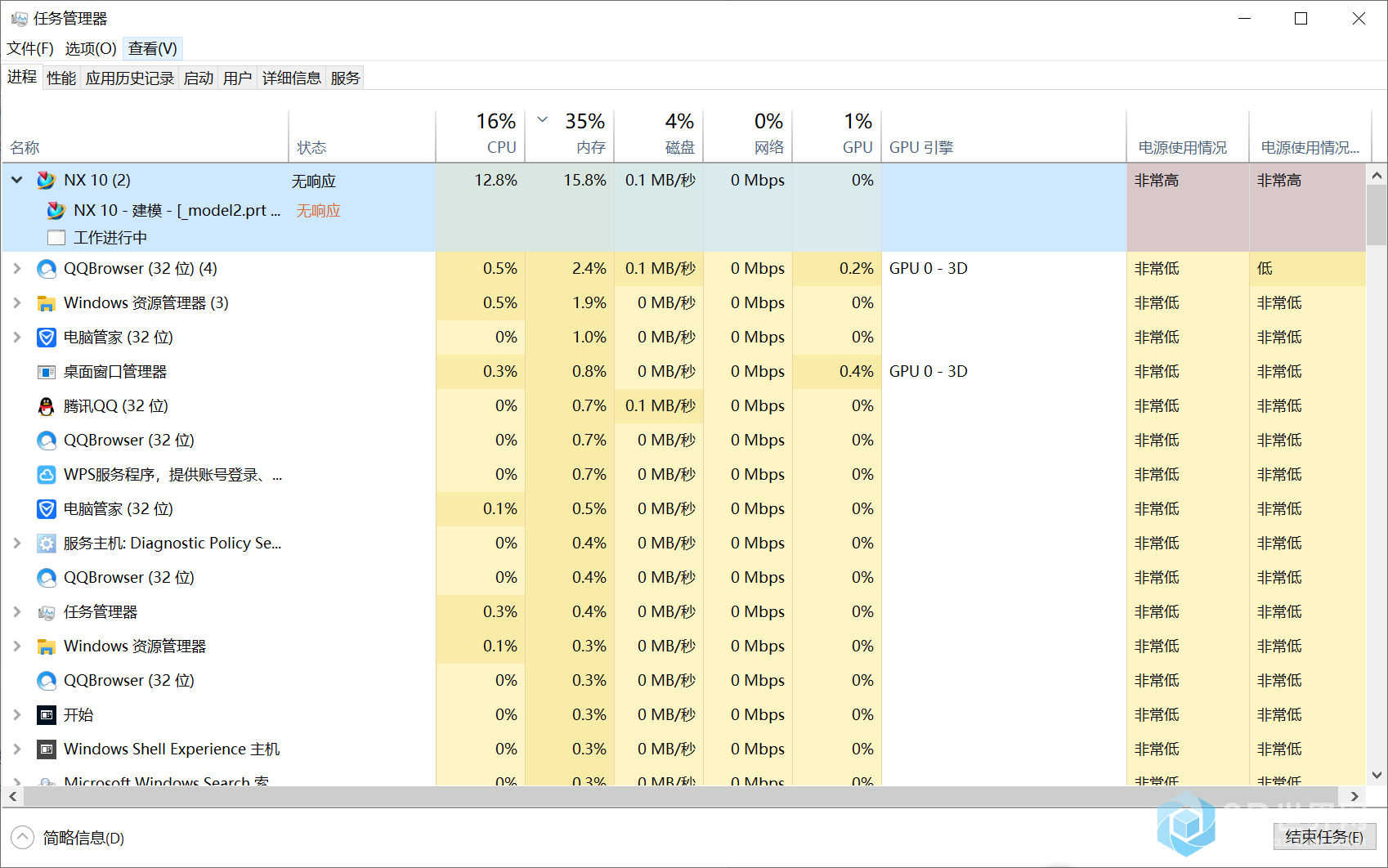Click the 结束任务(E) button
Image resolution: width=1388 pixels, height=868 pixels.
(x=1325, y=837)
